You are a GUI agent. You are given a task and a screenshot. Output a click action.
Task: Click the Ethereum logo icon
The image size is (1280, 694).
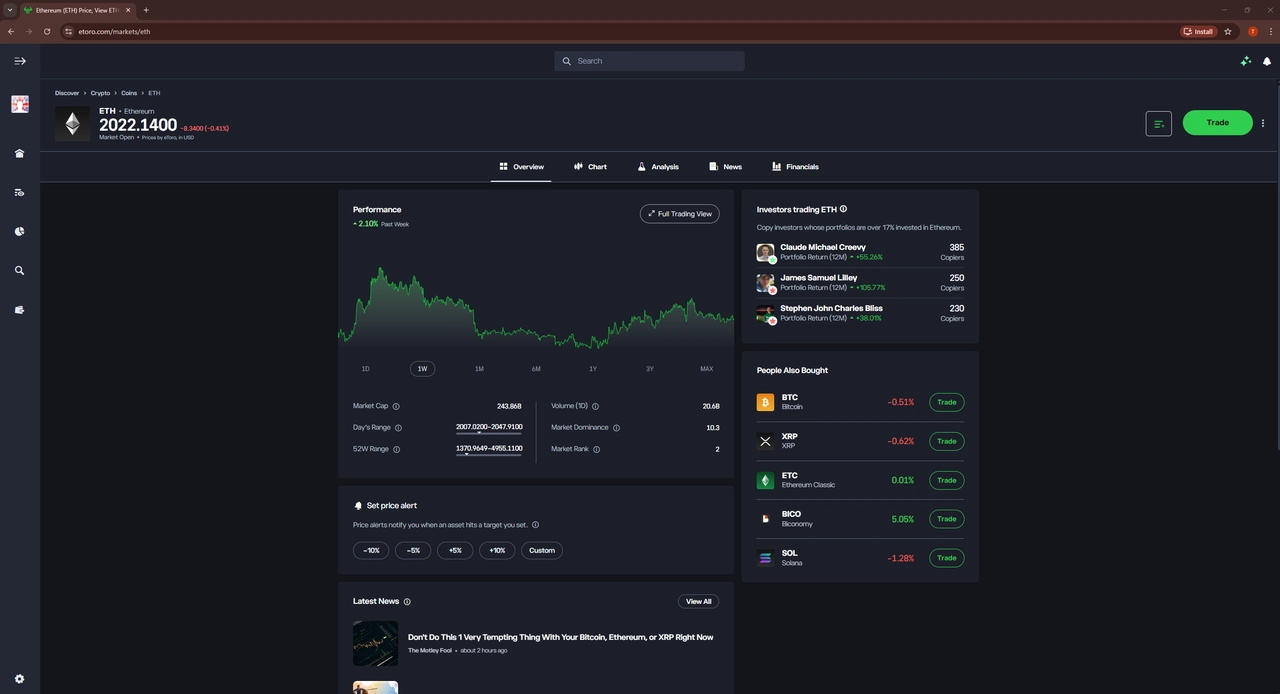coord(72,123)
